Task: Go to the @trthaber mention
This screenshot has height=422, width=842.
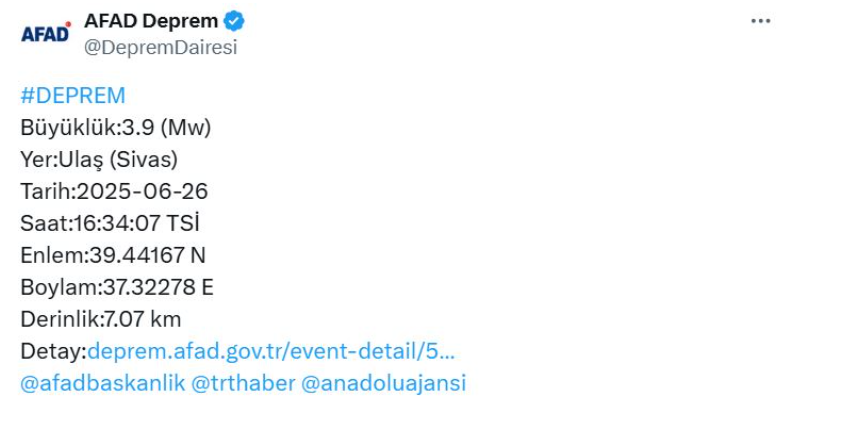Action: [243, 383]
